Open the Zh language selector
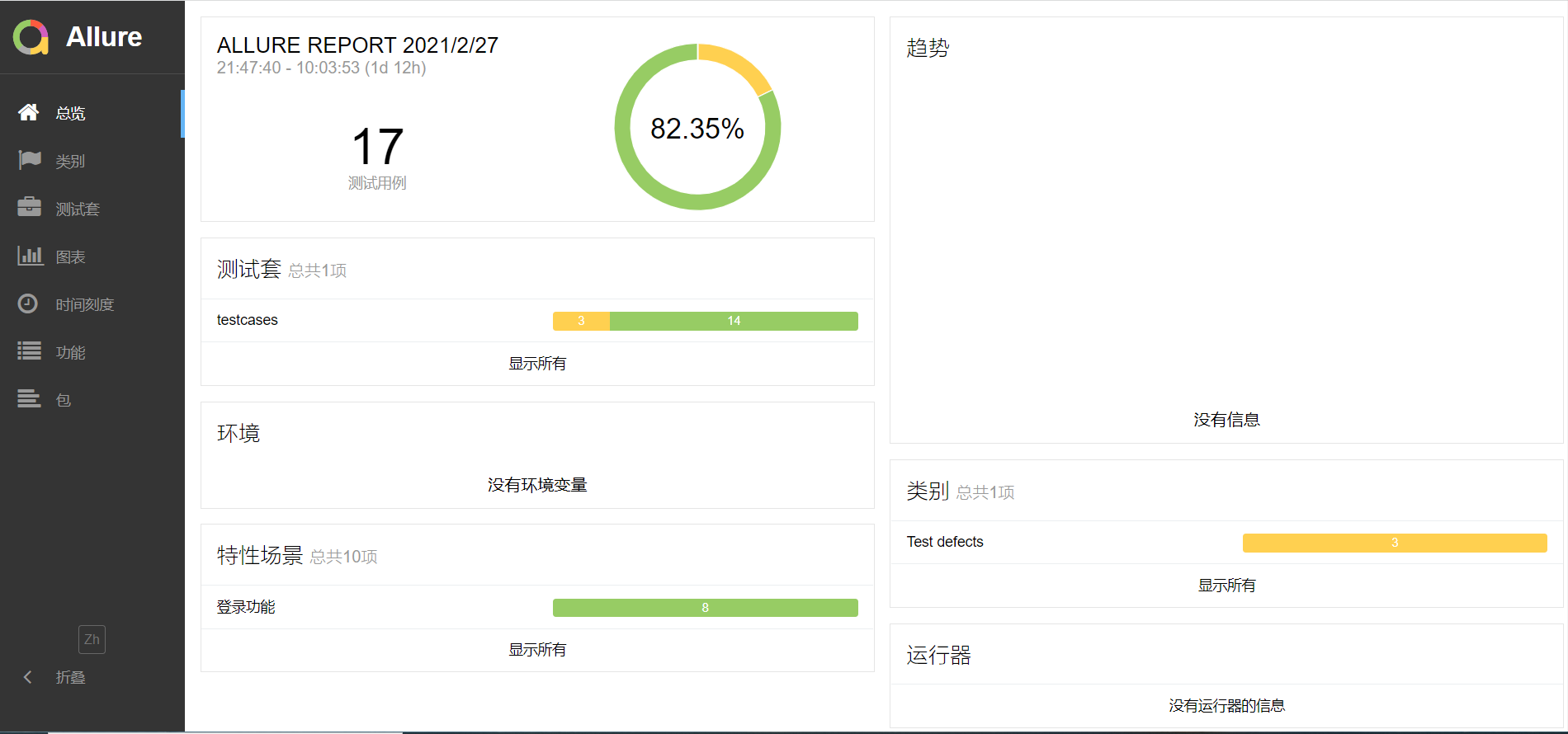This screenshot has height=734, width=1568. 92,639
